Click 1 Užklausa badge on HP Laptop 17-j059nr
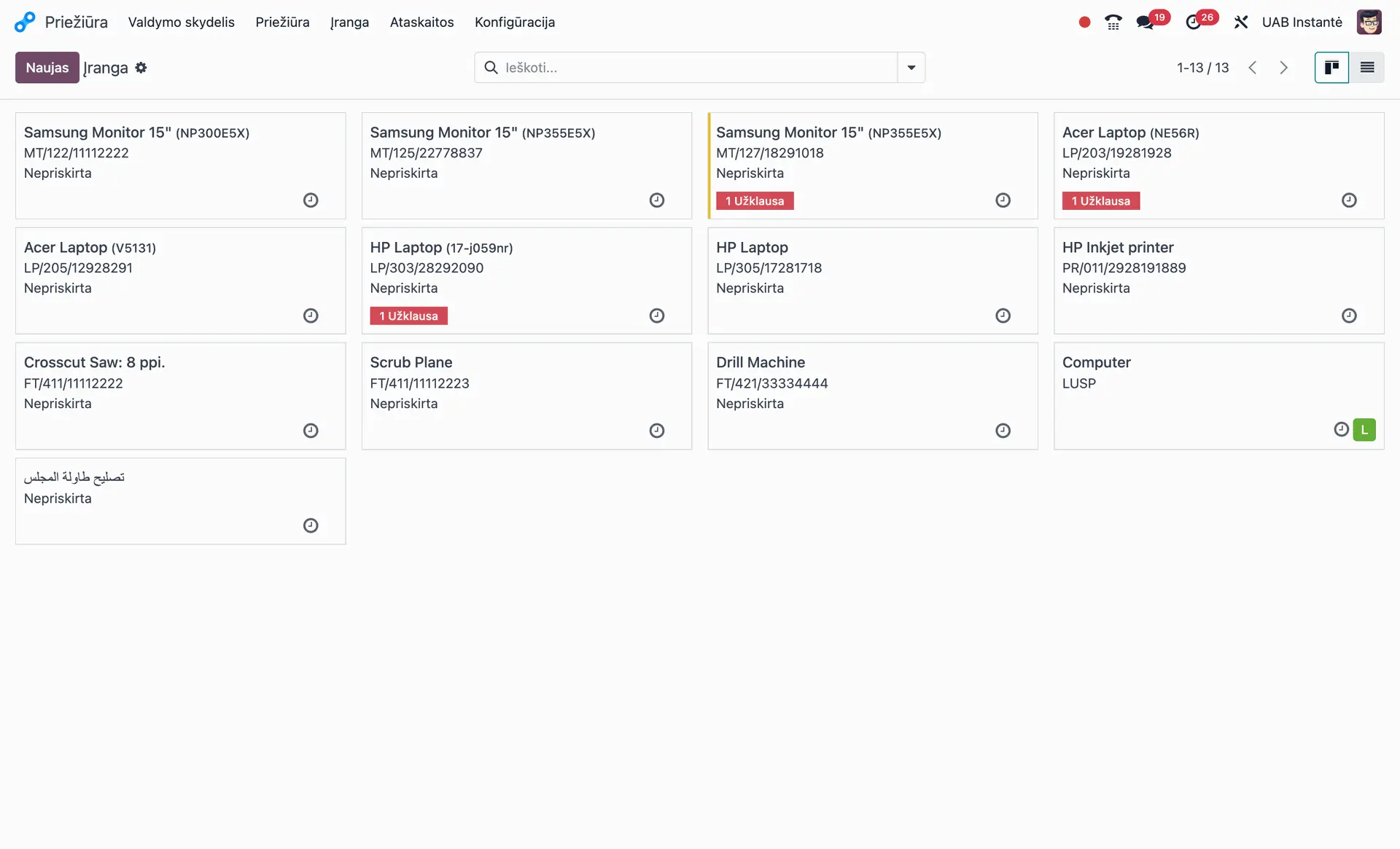 click(x=408, y=316)
